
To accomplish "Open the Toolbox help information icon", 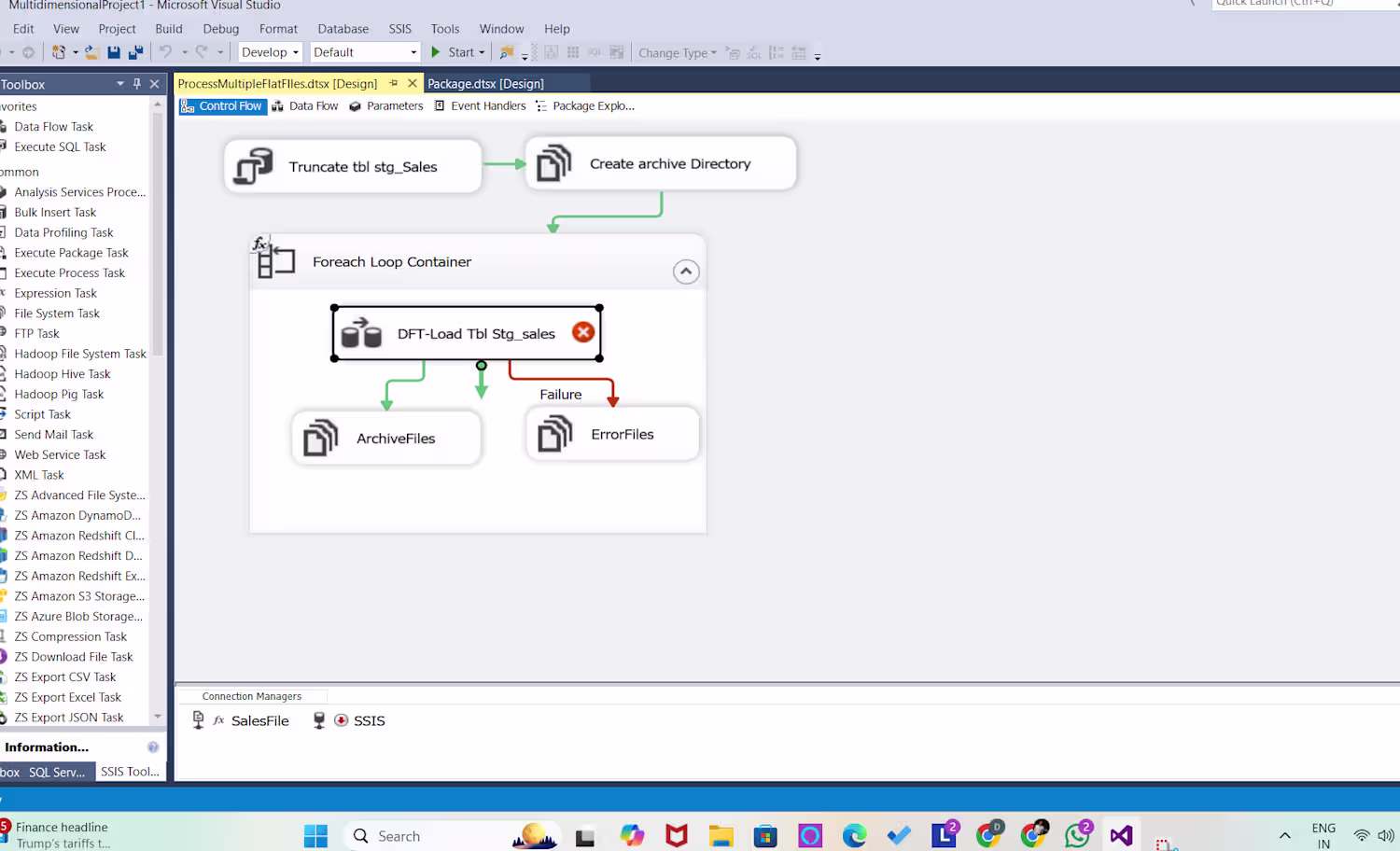I will point(153,747).
